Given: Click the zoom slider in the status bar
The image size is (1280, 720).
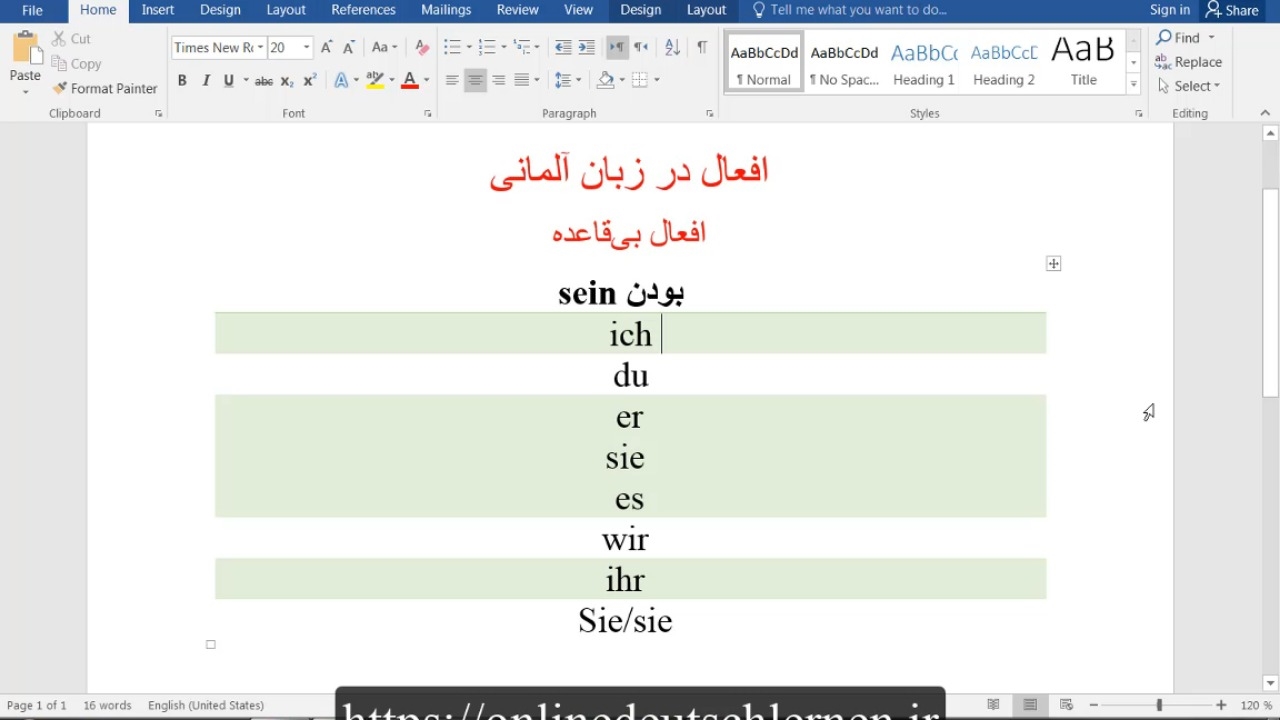Looking at the screenshot, I should coord(1159,705).
